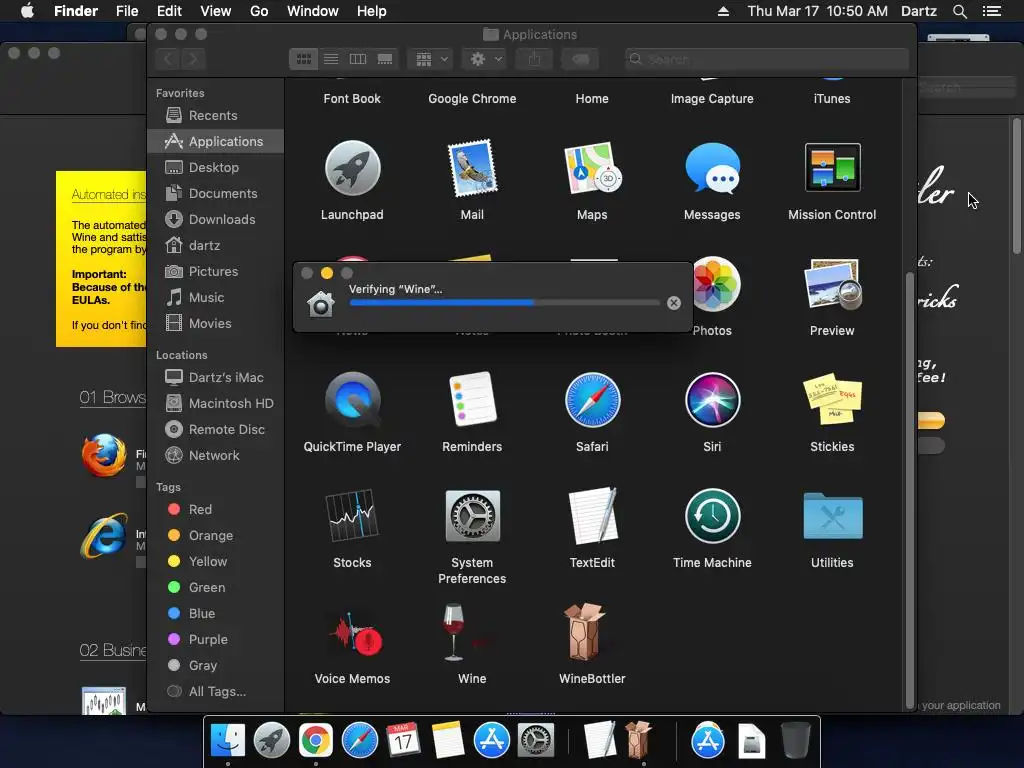Open the TextEdit app icon
This screenshot has height=768, width=1024.
[592, 515]
